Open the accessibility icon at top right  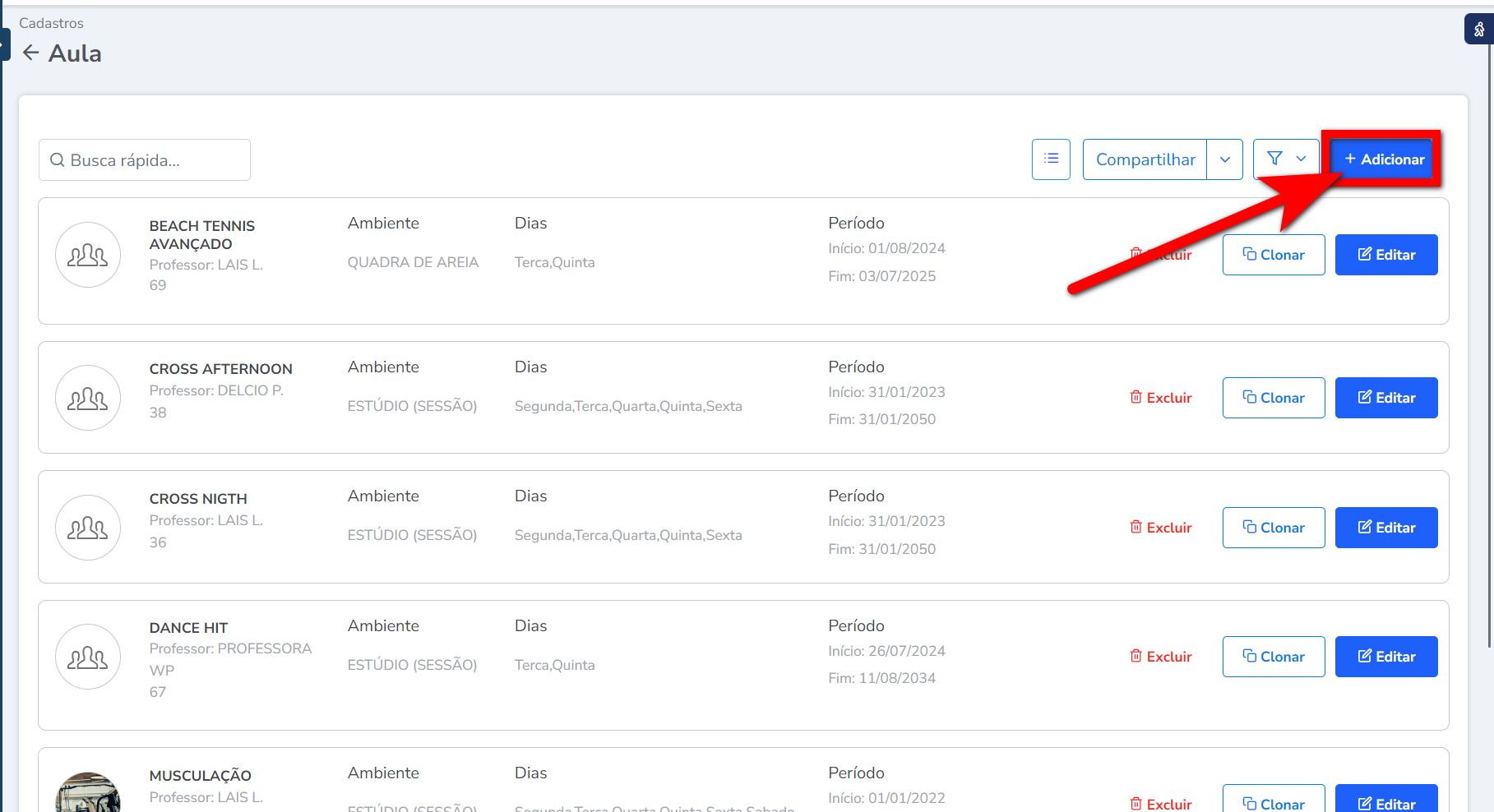click(x=1478, y=30)
